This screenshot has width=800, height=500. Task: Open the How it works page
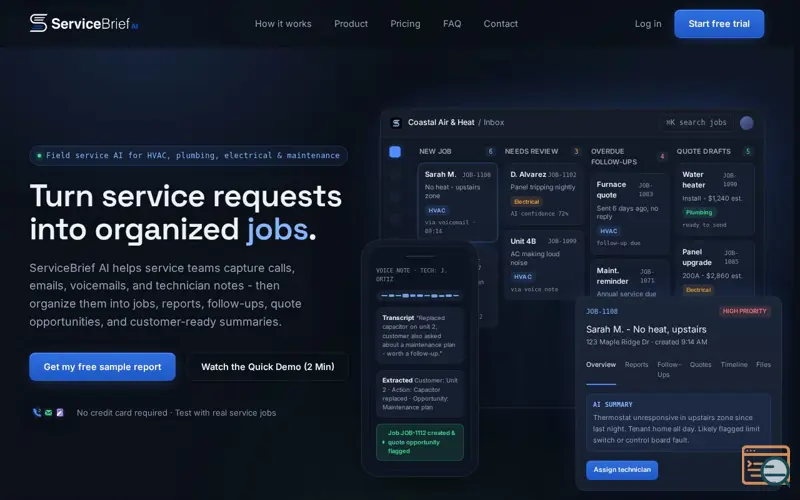pyautogui.click(x=283, y=24)
